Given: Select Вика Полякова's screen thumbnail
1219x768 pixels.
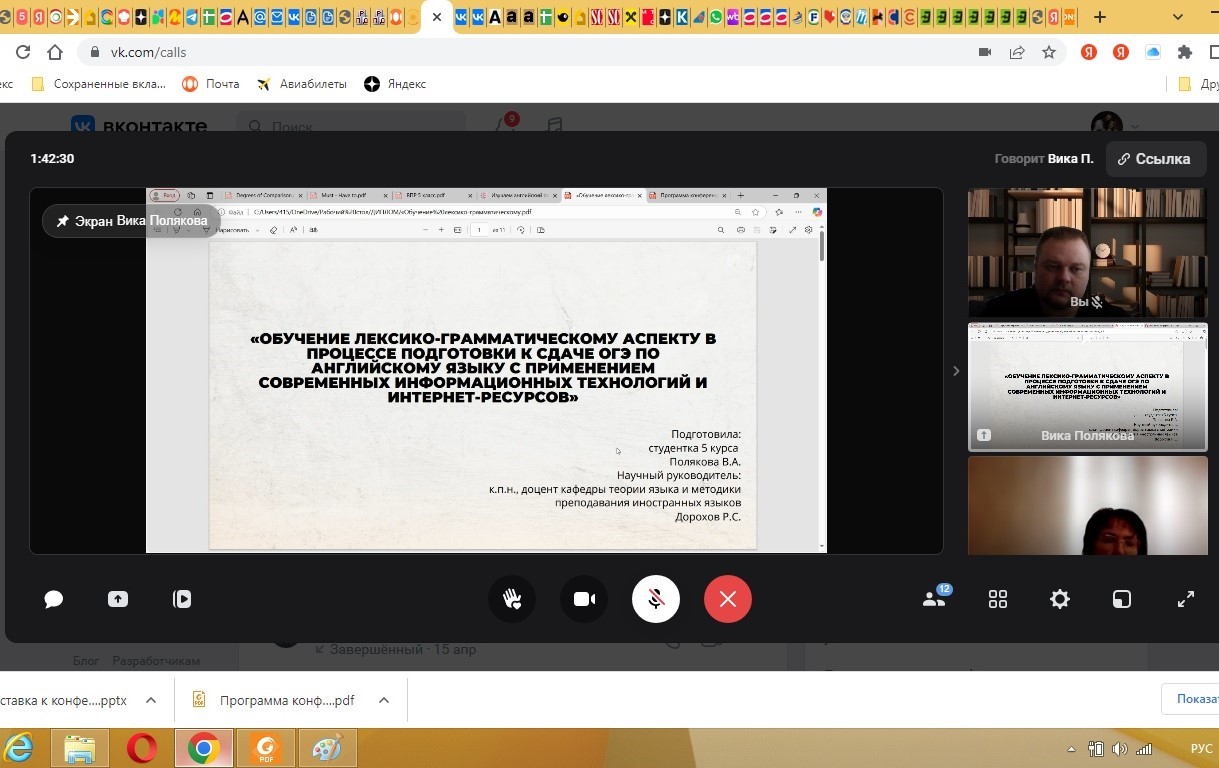Looking at the screenshot, I should [1087, 386].
